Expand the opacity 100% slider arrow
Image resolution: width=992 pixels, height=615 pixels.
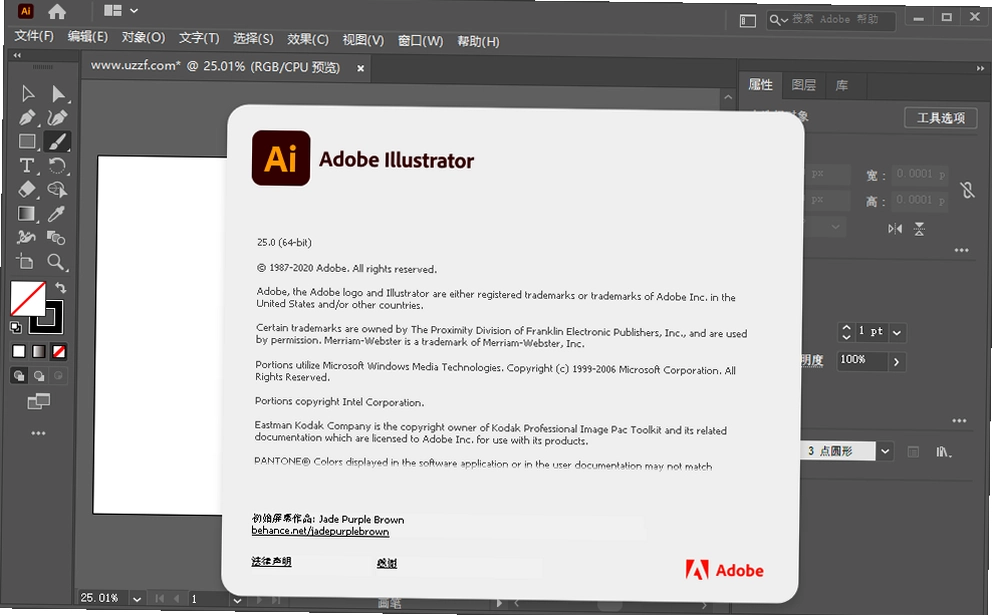click(896, 362)
